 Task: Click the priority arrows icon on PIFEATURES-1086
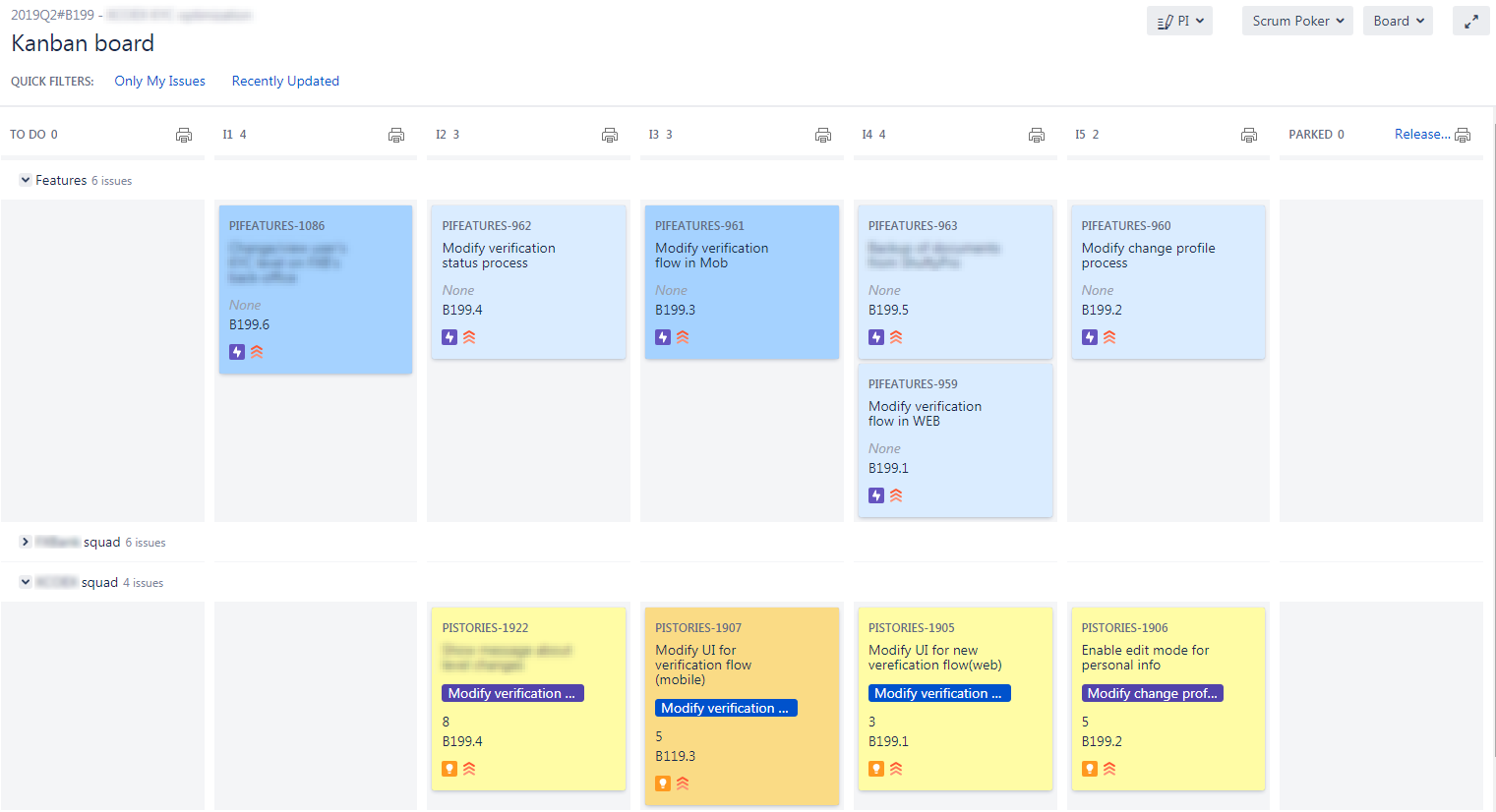tap(257, 352)
